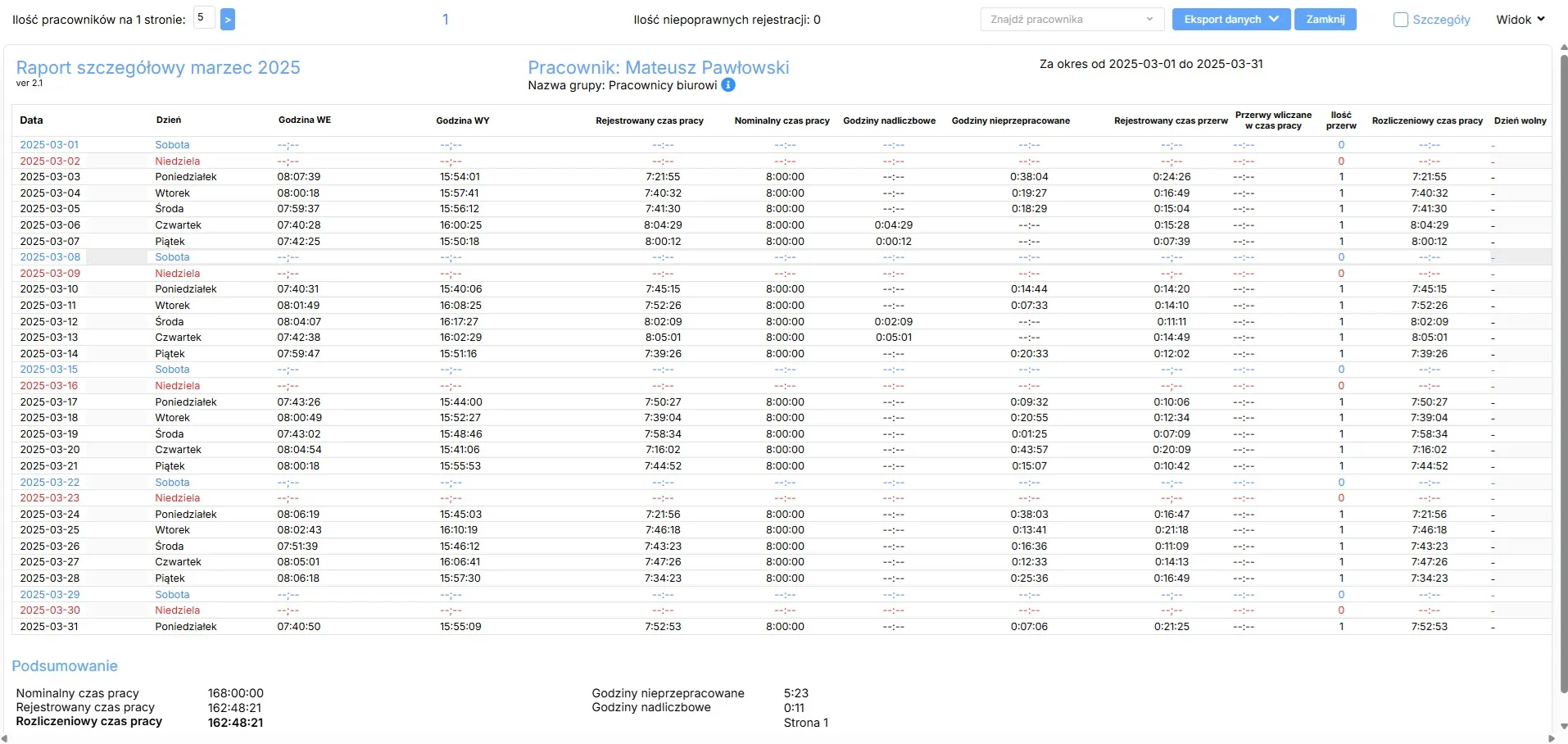
Task: Click the 2025-03-21 date cell
Action: 49,466
